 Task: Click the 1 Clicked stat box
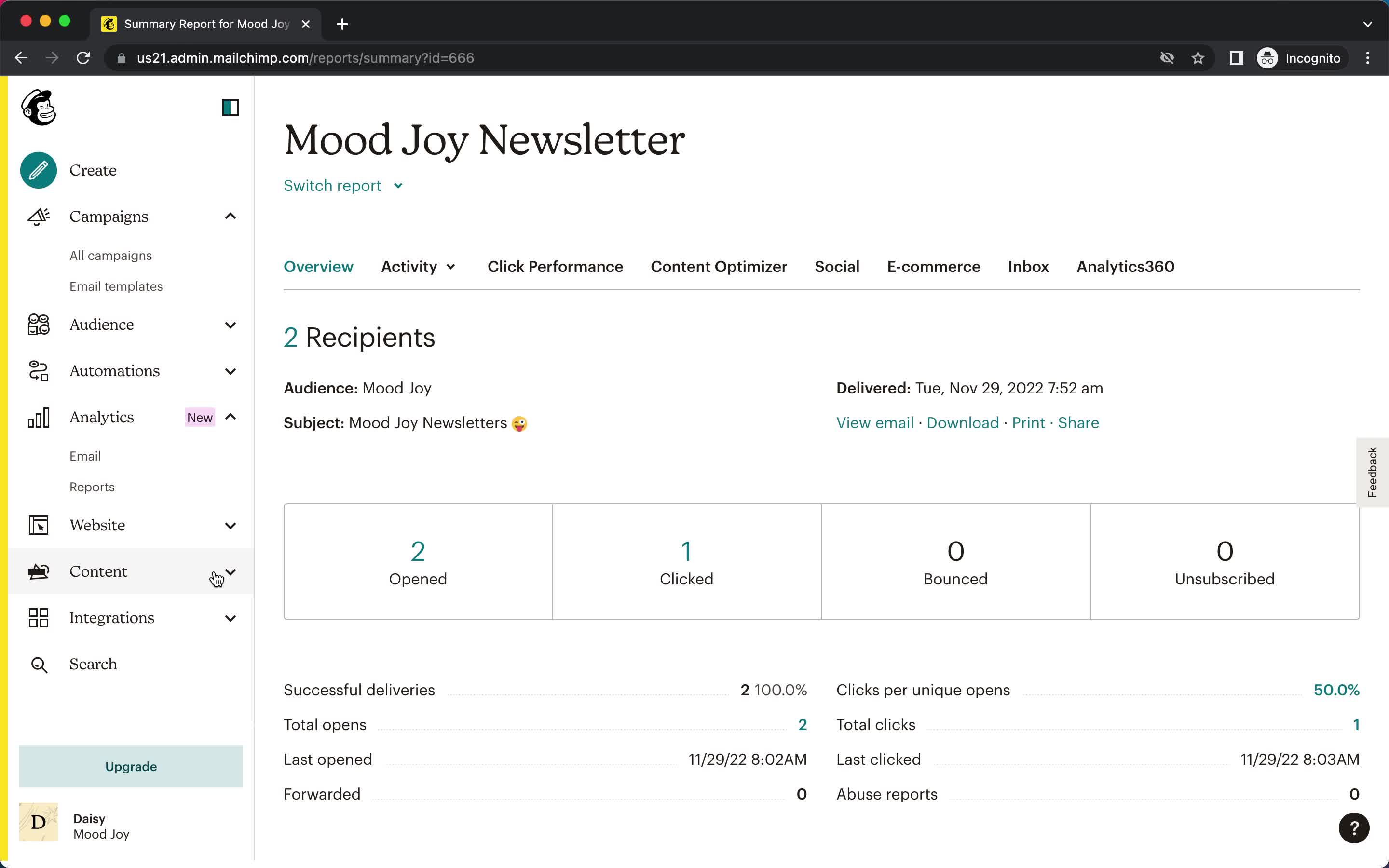click(686, 561)
